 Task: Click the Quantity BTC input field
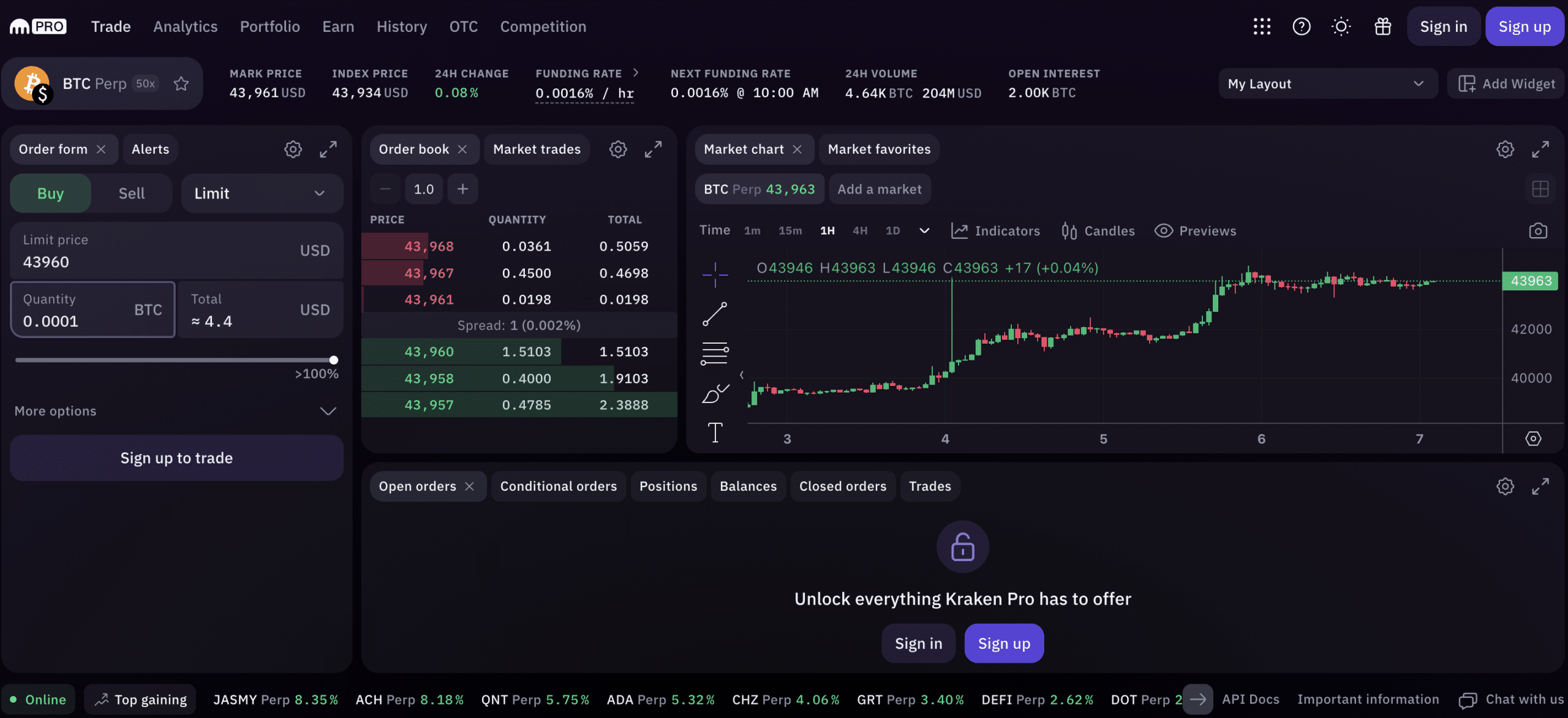pyautogui.click(x=93, y=310)
